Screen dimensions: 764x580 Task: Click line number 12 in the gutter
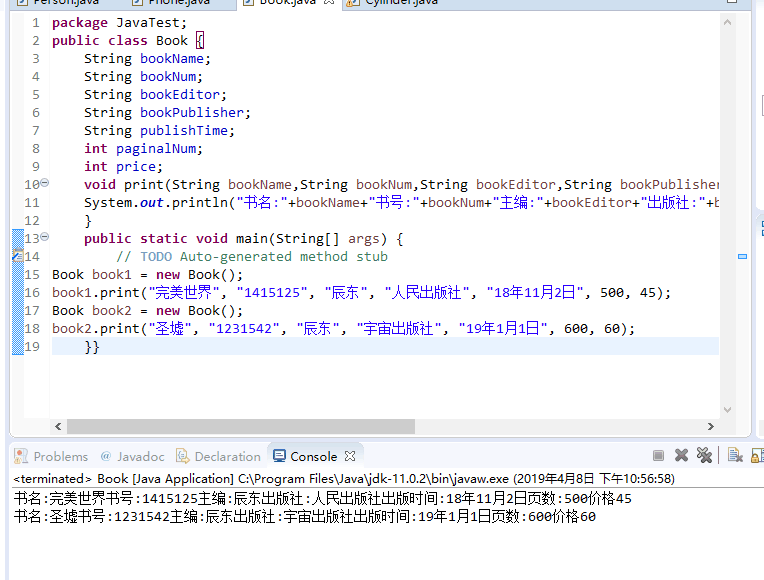32,221
